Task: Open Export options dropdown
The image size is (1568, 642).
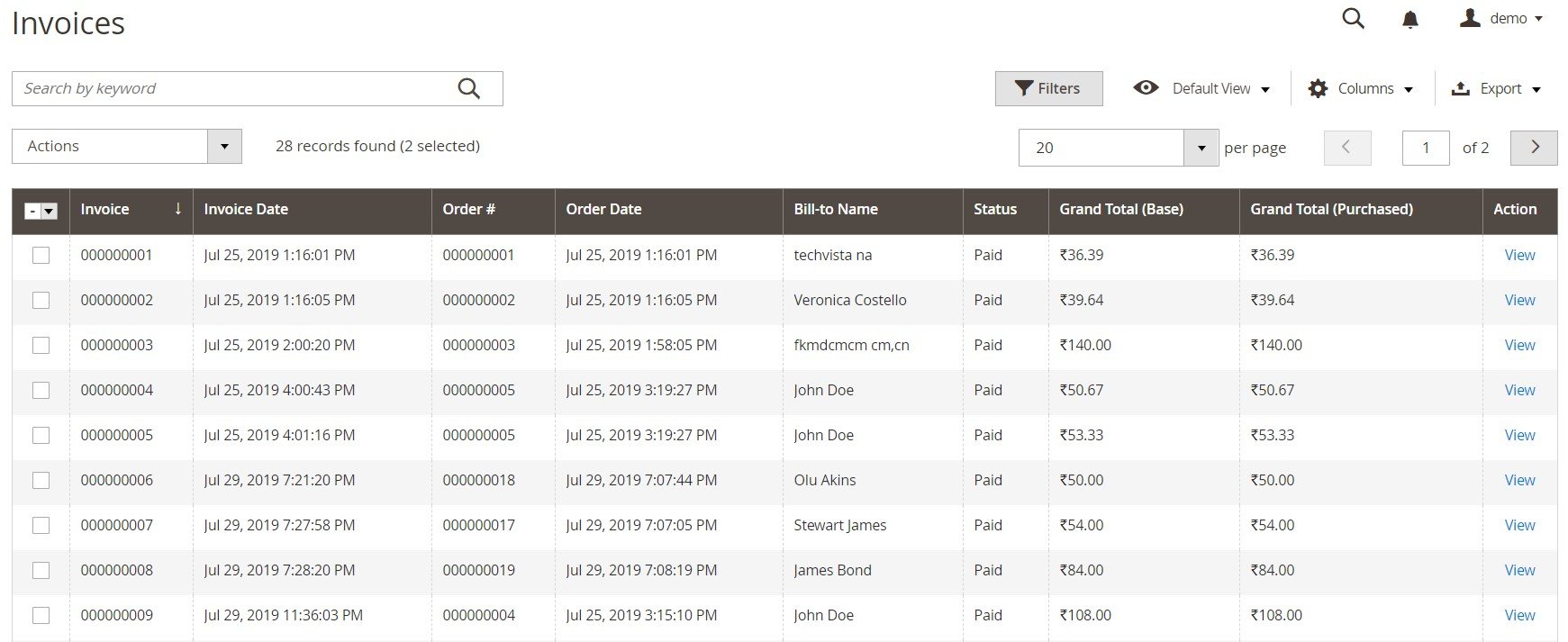Action: (x=1496, y=88)
